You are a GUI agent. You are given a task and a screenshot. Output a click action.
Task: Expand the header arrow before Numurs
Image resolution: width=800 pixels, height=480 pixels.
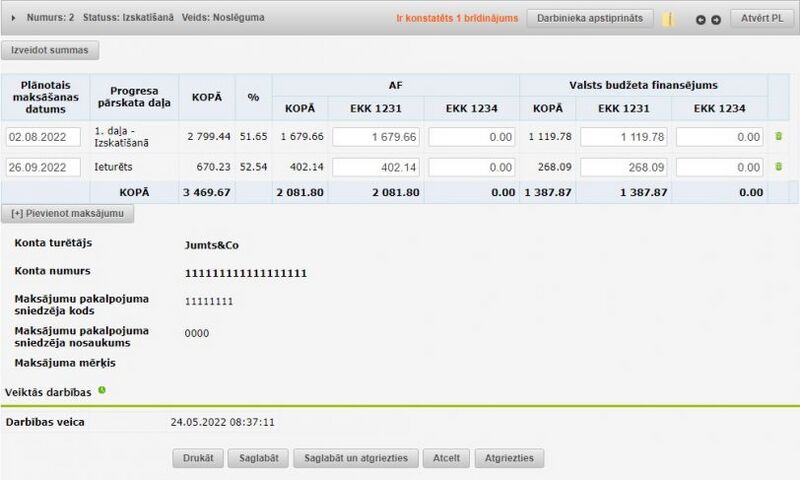[12, 18]
